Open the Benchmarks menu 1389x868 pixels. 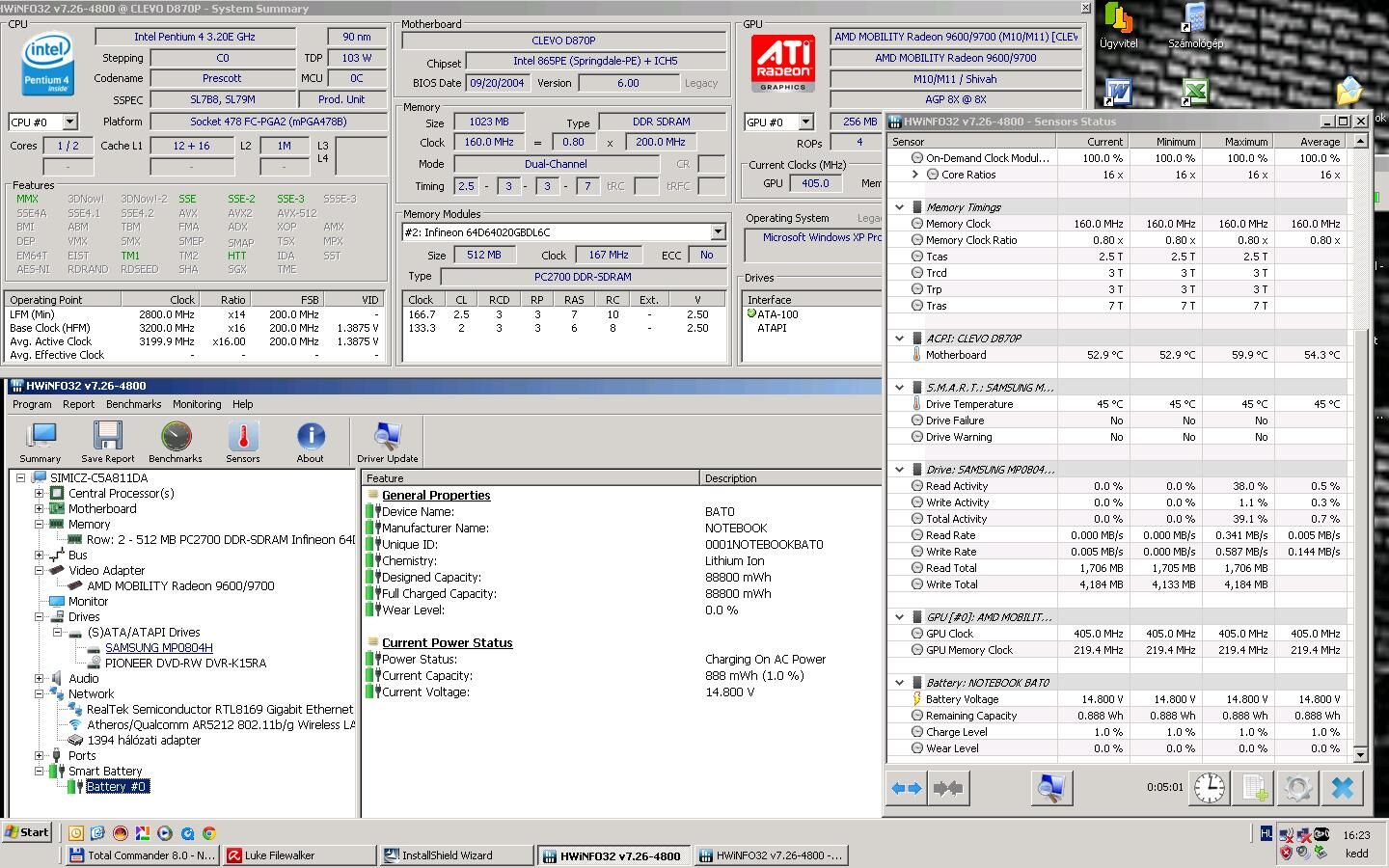134,404
